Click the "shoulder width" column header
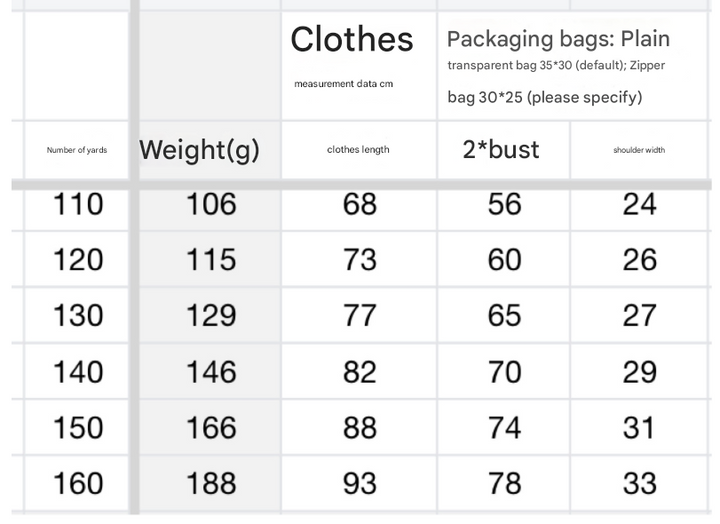Image resolution: width=720 pixels, height=524 pixels. (639, 150)
